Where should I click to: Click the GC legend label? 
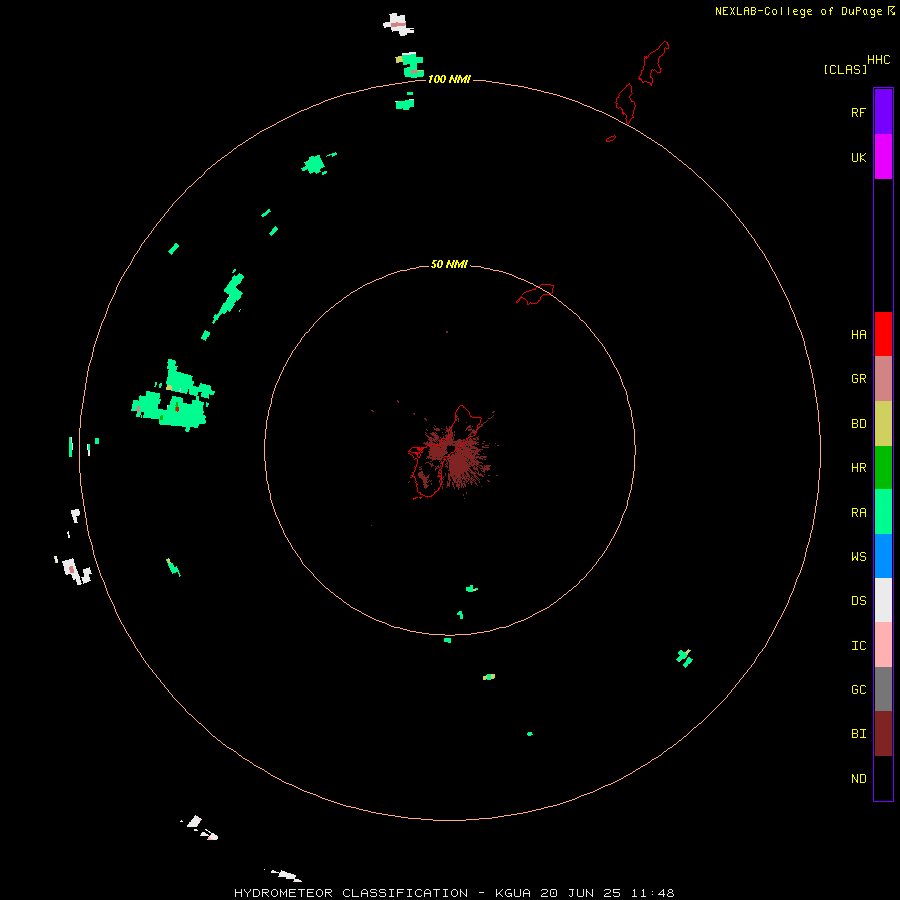pyautogui.click(x=858, y=689)
